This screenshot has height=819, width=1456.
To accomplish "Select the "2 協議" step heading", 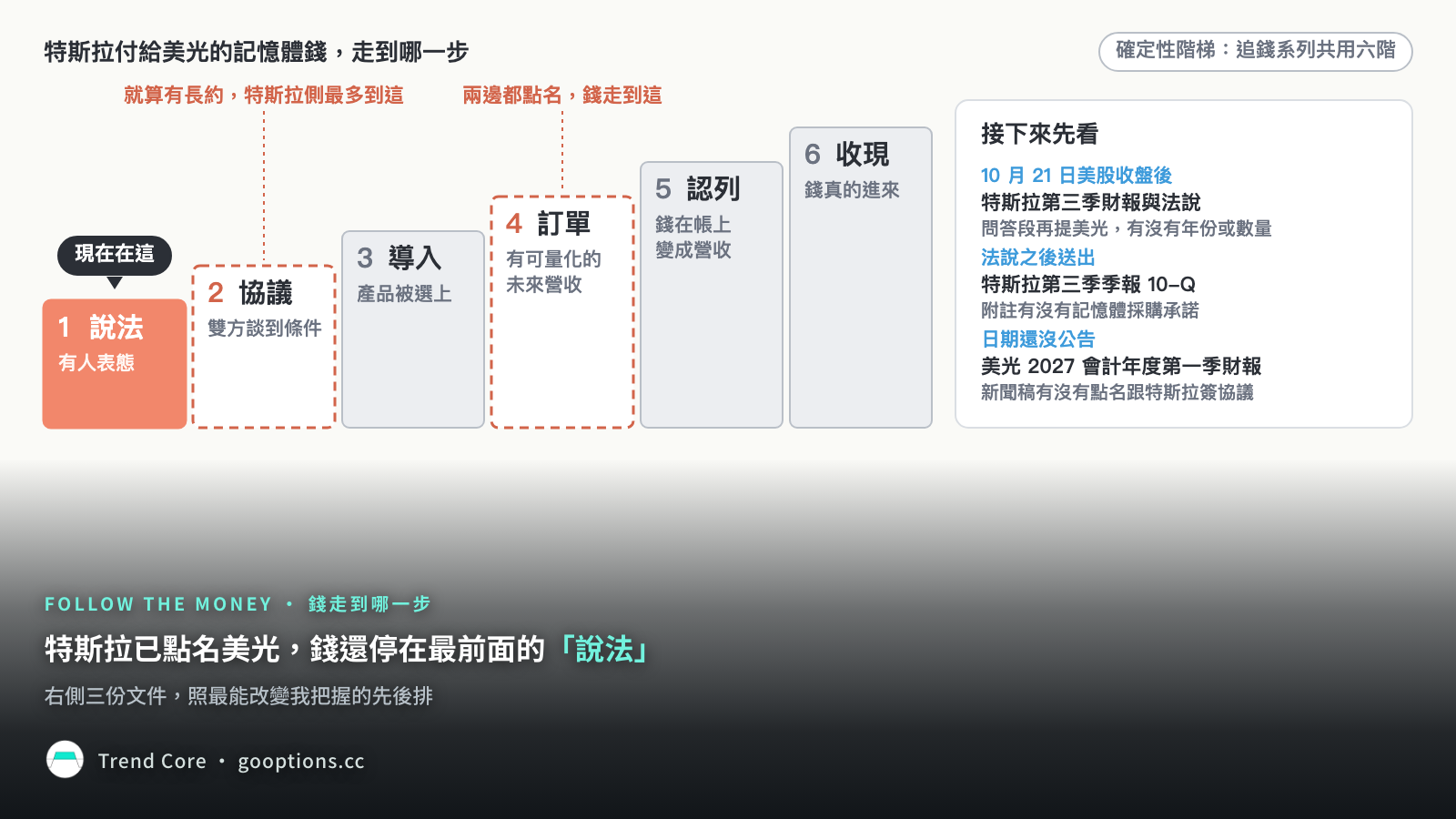I will [x=250, y=293].
